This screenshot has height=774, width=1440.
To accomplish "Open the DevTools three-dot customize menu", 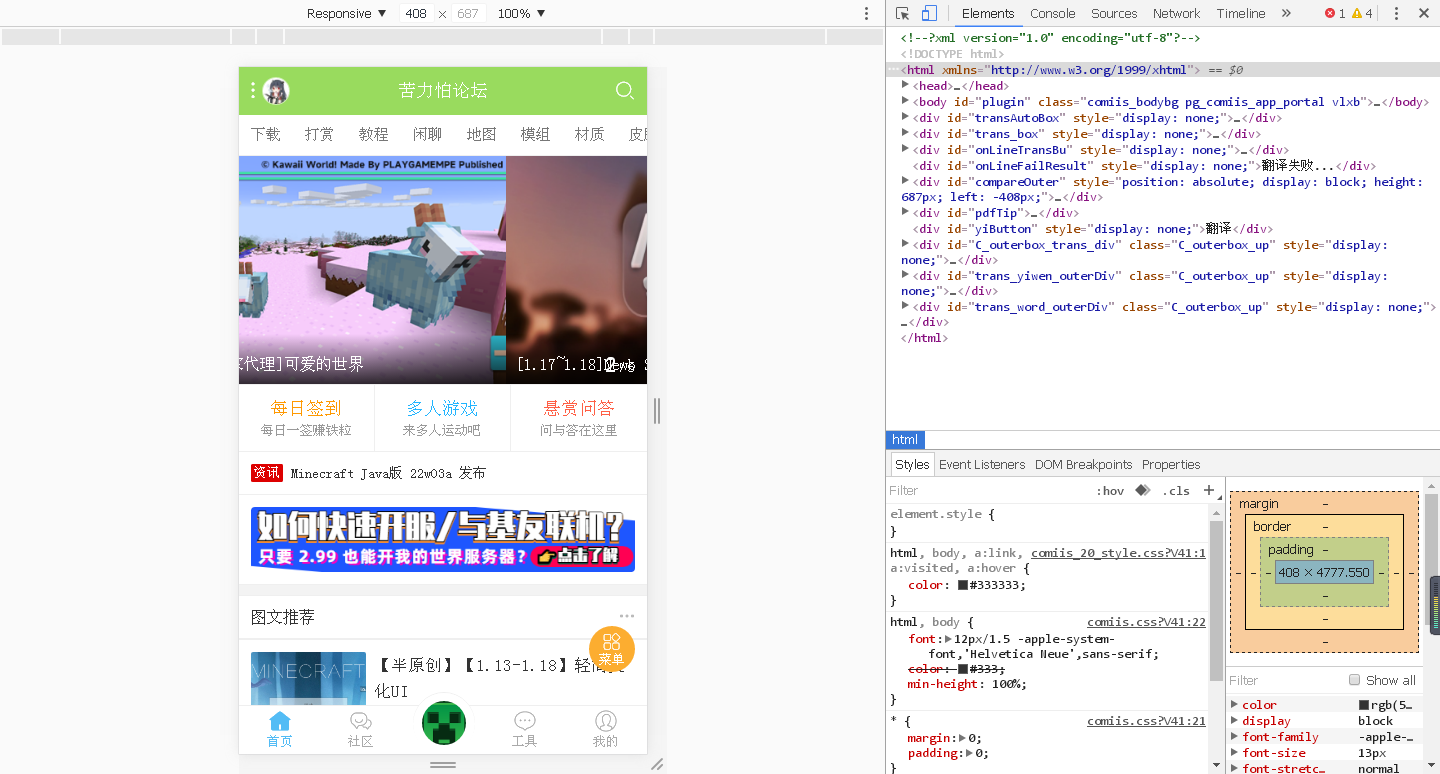I will point(1396,13).
